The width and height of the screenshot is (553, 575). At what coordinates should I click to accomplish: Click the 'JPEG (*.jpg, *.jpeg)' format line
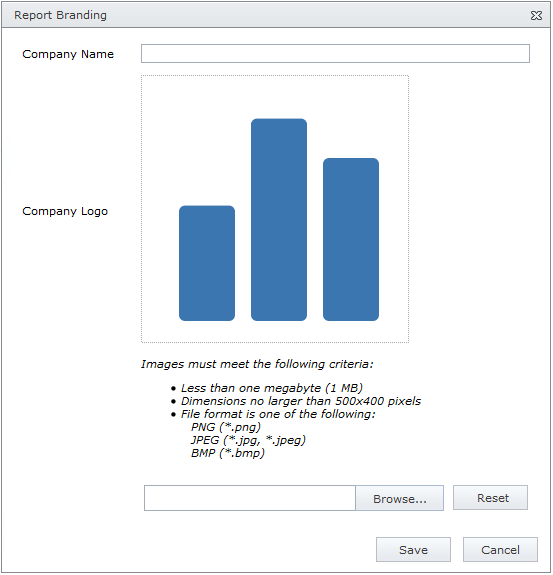click(x=248, y=440)
